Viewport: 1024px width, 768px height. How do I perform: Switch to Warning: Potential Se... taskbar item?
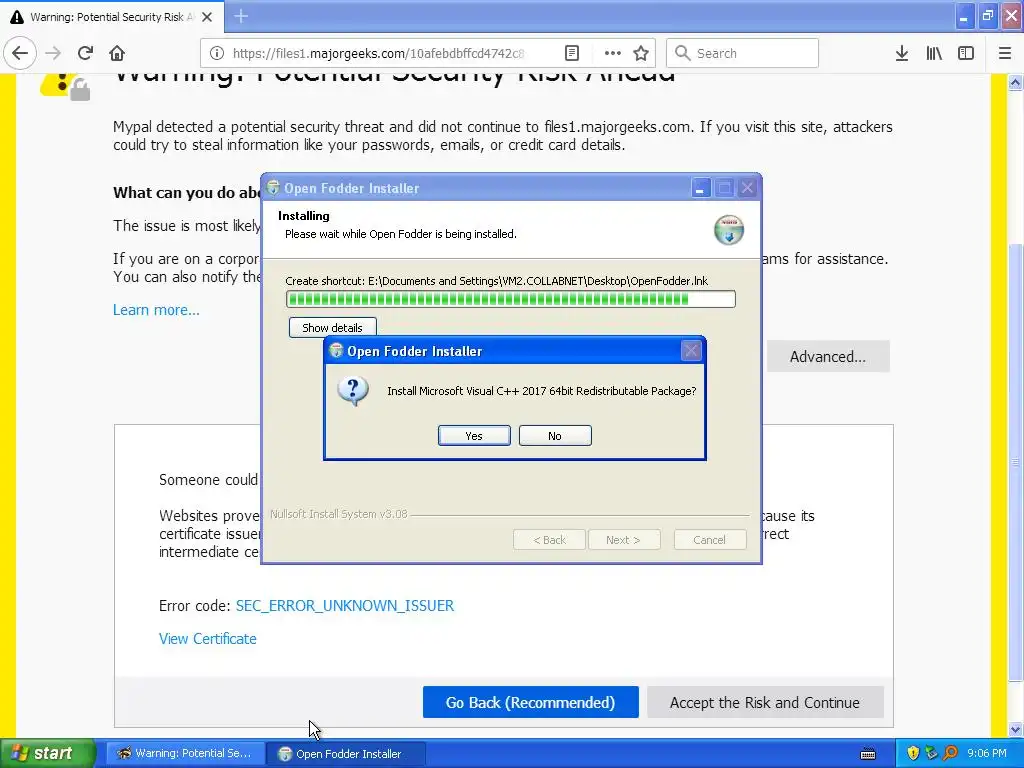point(184,753)
